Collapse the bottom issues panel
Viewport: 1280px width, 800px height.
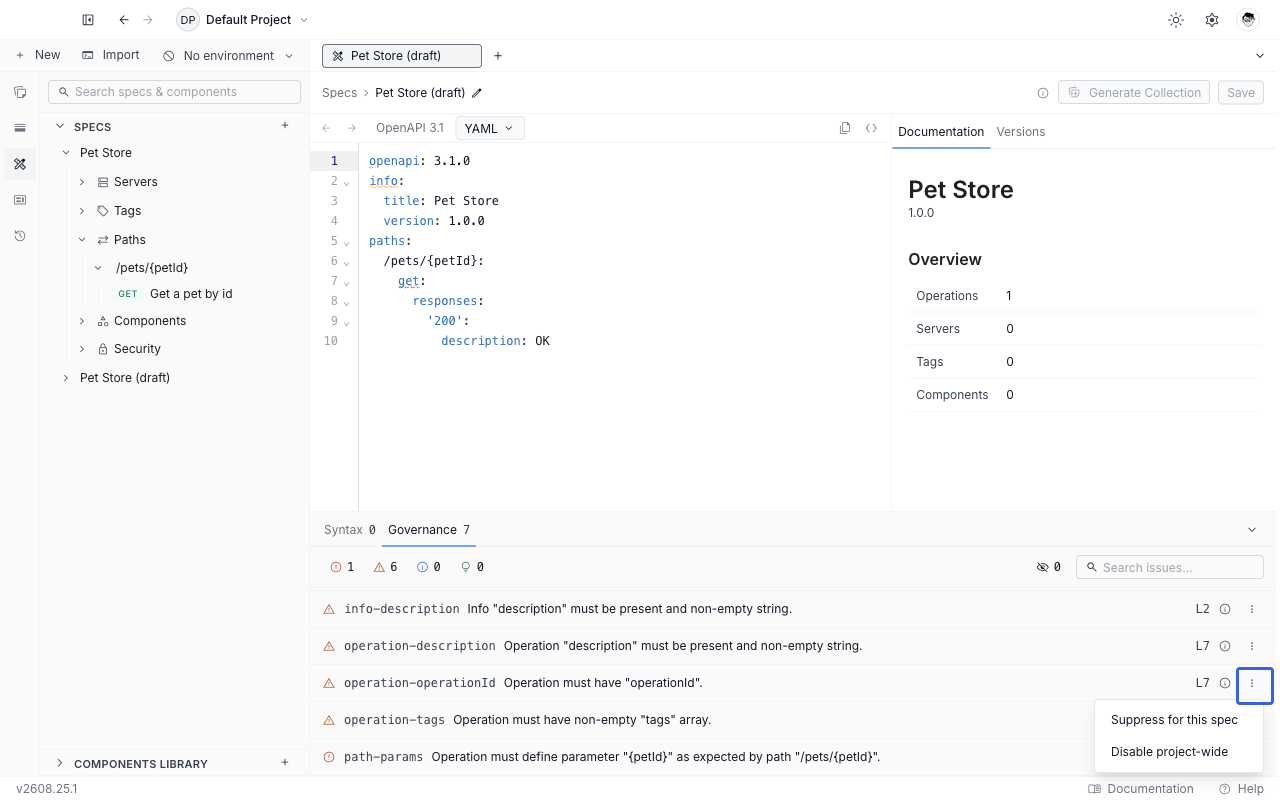[x=1252, y=530]
